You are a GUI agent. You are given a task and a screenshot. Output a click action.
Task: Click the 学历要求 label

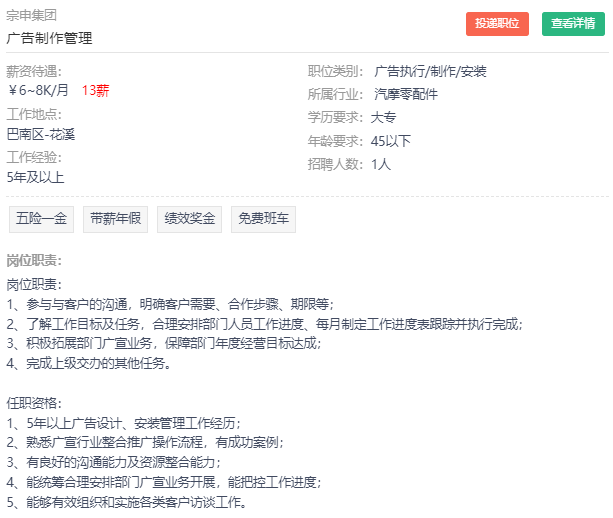(335, 118)
